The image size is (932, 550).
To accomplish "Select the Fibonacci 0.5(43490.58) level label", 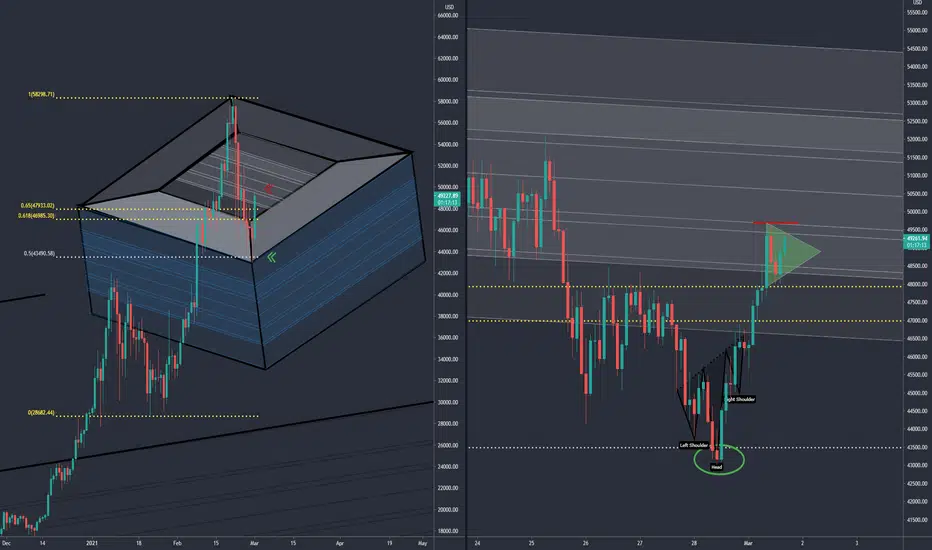I will (39, 253).
